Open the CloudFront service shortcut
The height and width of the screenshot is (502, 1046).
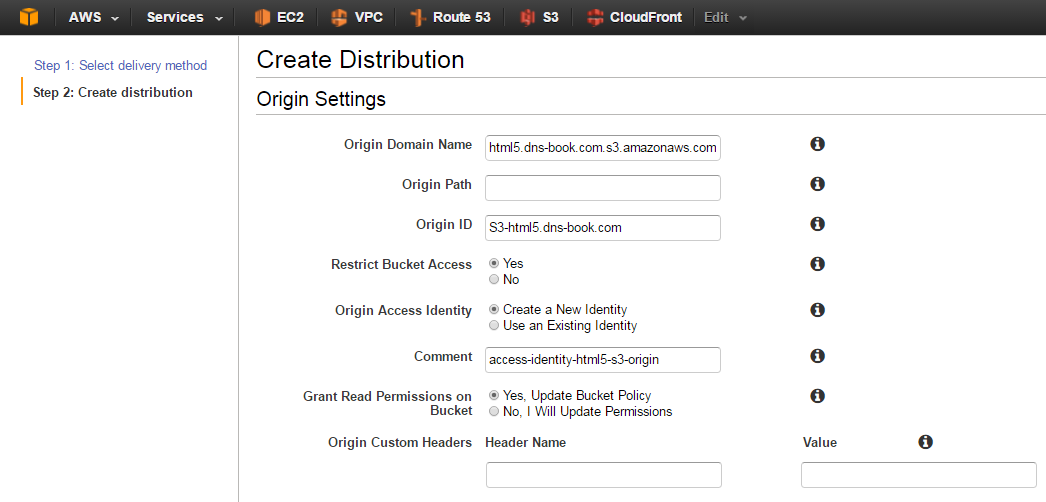point(634,17)
